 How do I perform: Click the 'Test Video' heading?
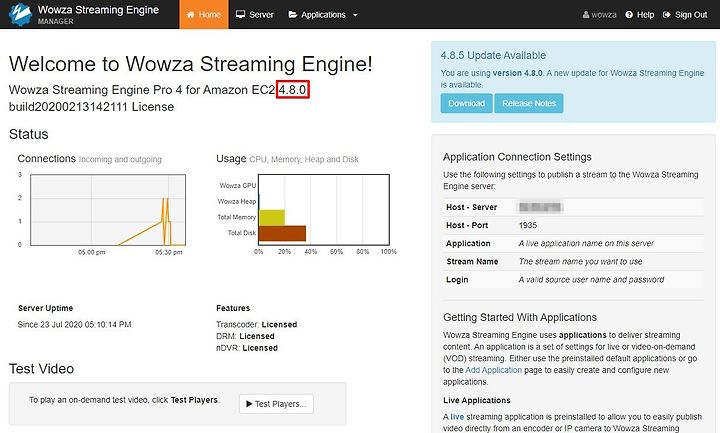[41, 369]
